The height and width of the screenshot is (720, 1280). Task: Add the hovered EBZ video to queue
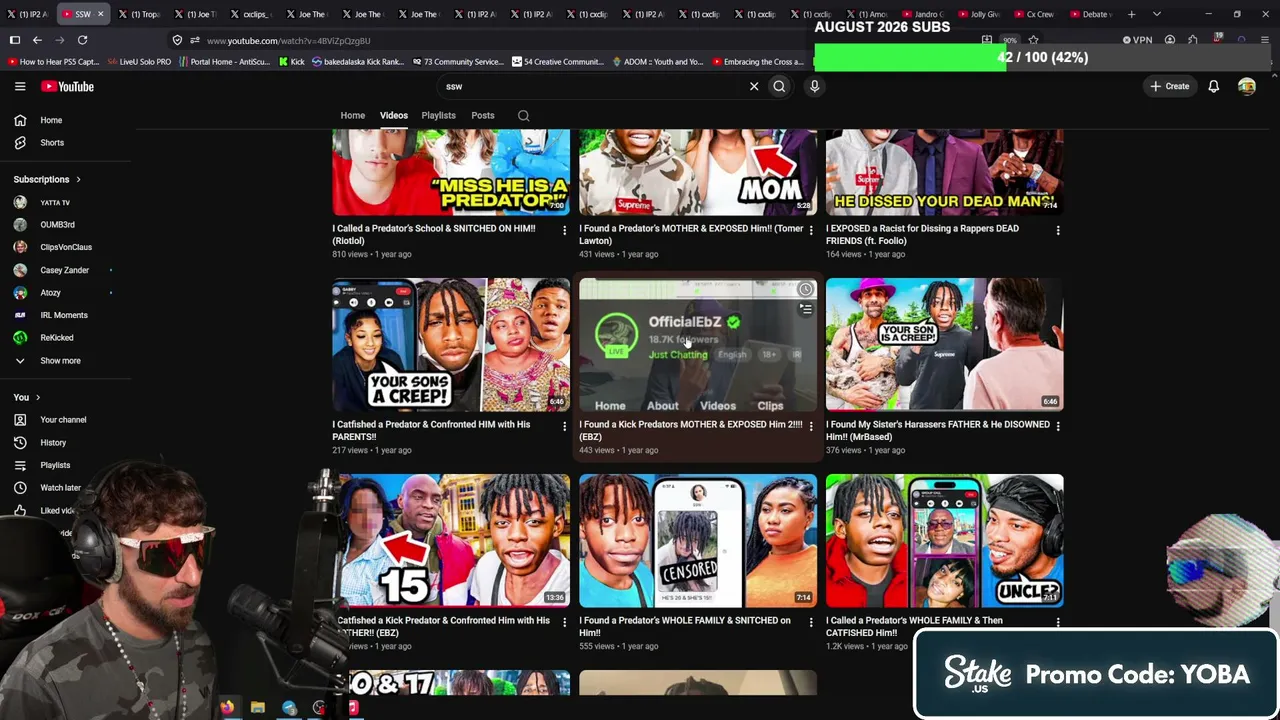(805, 309)
